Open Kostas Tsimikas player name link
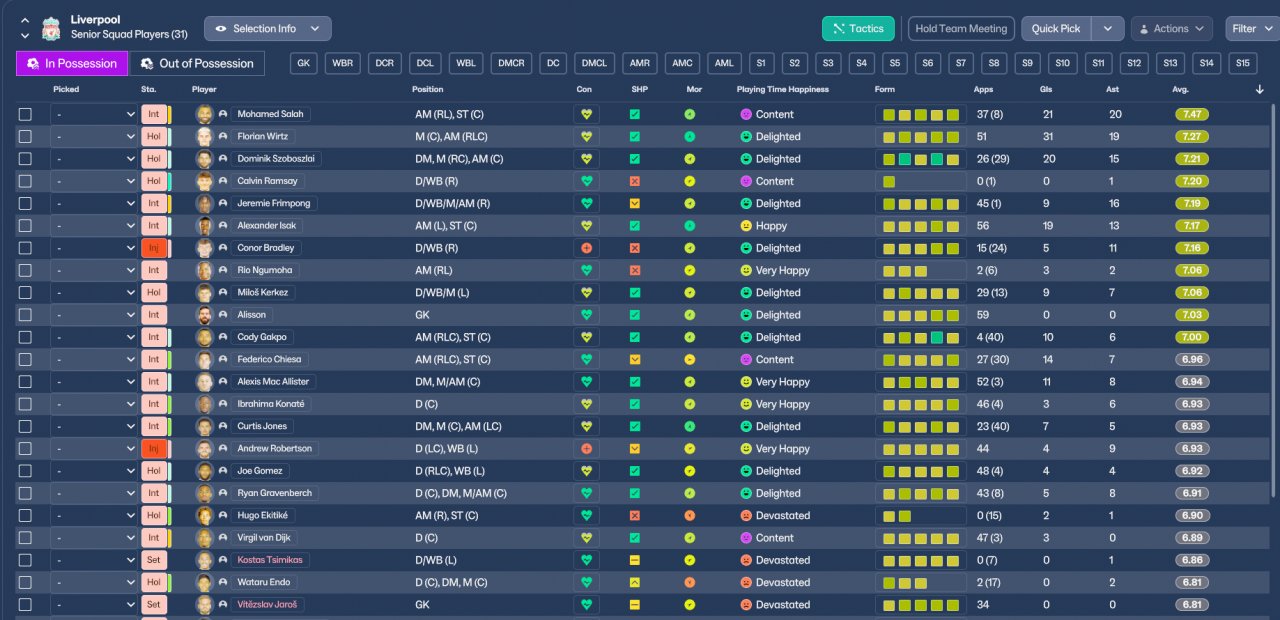The height and width of the screenshot is (620, 1280). pyautogui.click(x=270, y=560)
